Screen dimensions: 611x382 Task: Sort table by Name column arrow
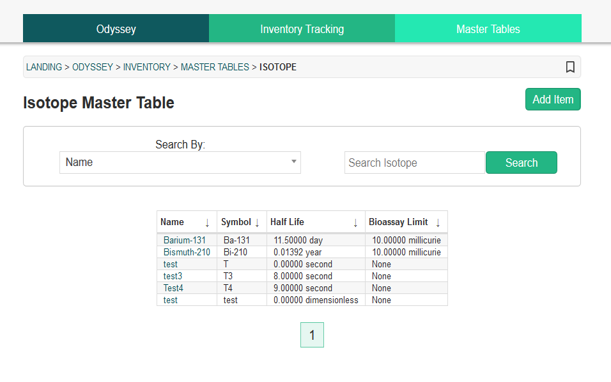tap(207, 223)
